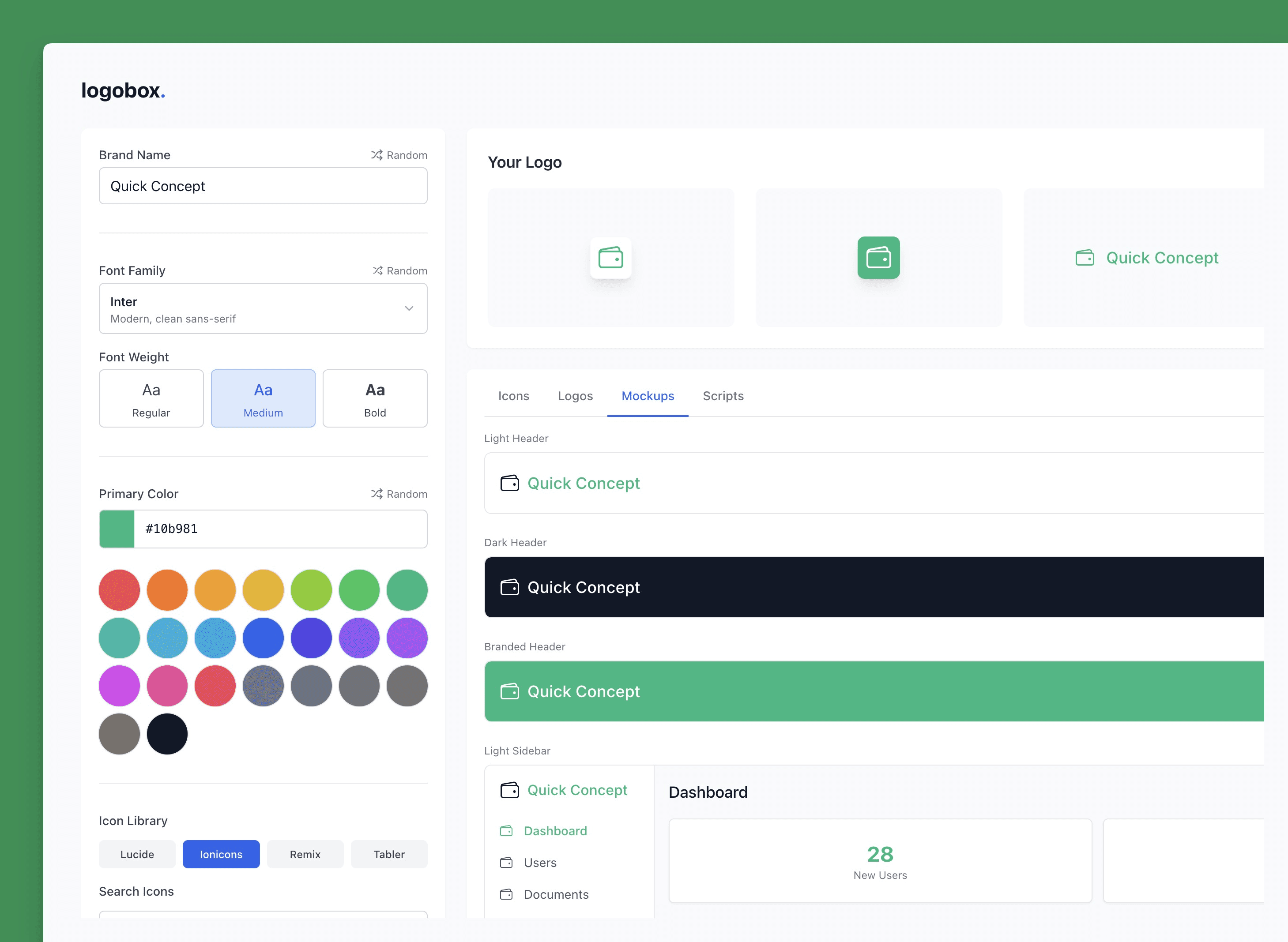Choose the Remix icon library
Viewport: 1288px width, 942px height.
pos(305,854)
